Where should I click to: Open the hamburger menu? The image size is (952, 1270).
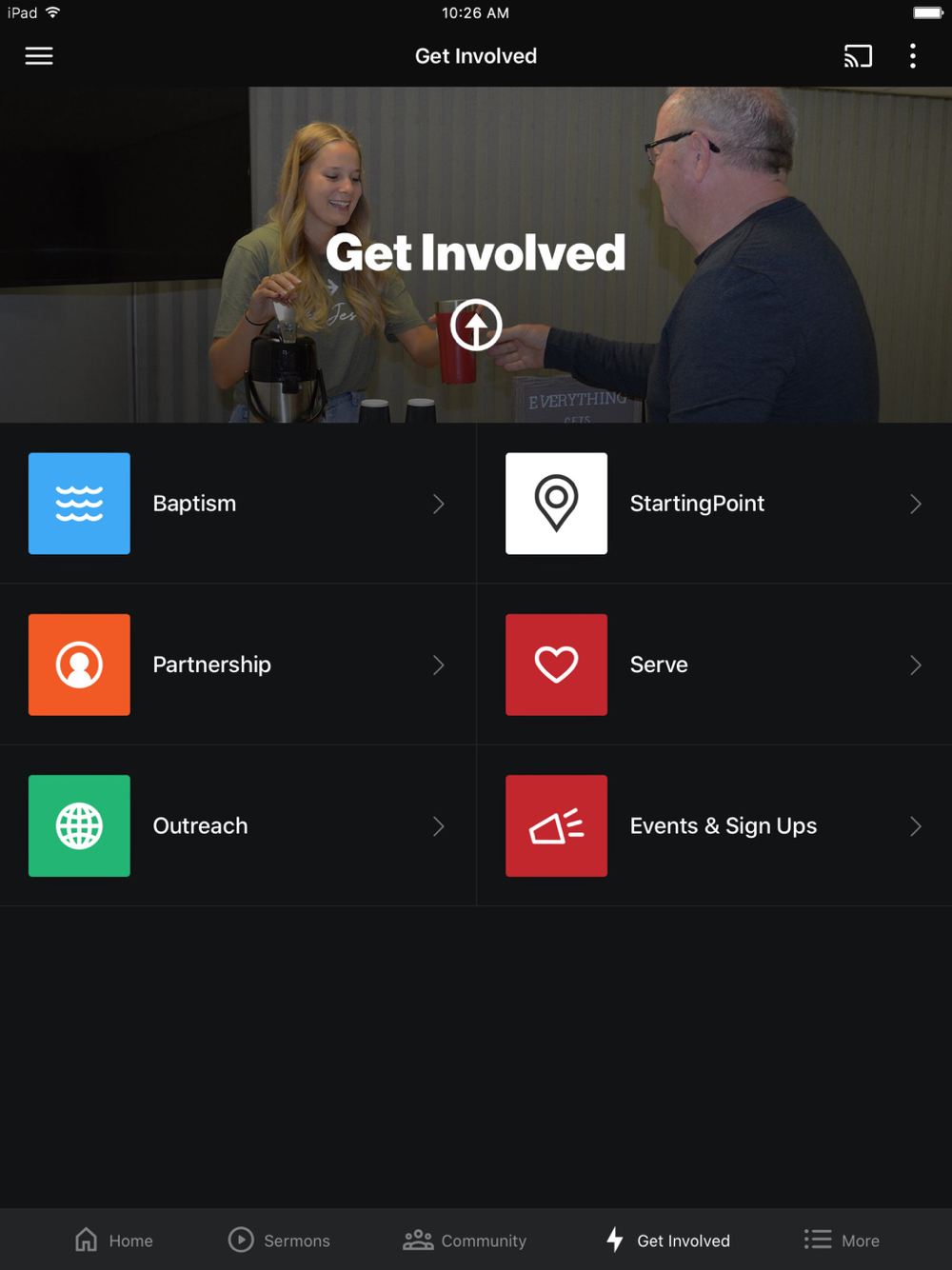coord(39,56)
